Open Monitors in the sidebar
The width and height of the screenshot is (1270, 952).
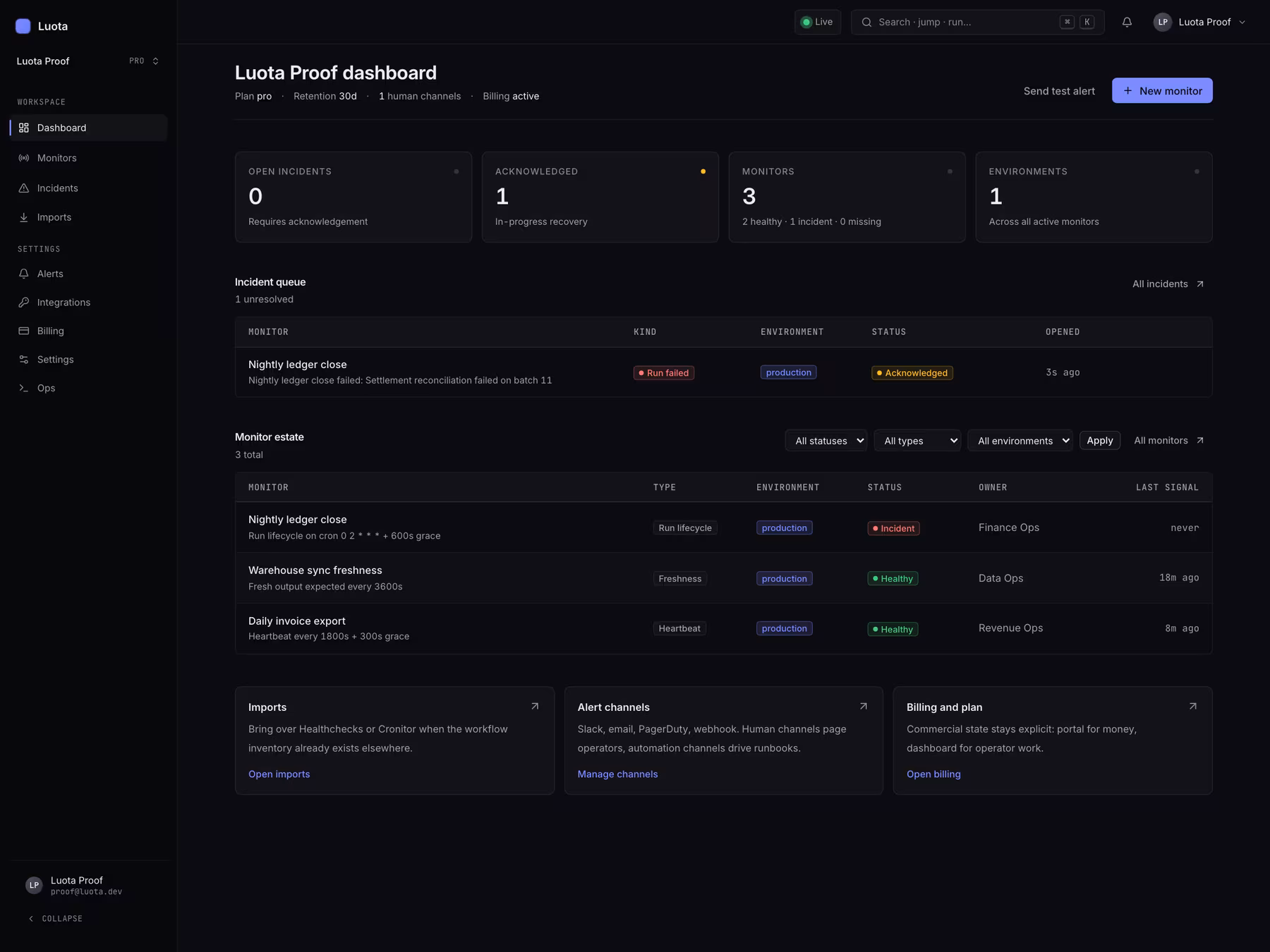(88, 158)
